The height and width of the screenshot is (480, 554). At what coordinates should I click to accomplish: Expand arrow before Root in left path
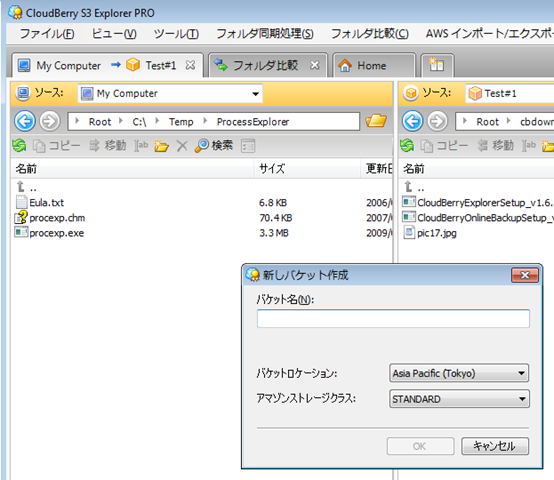(x=77, y=121)
